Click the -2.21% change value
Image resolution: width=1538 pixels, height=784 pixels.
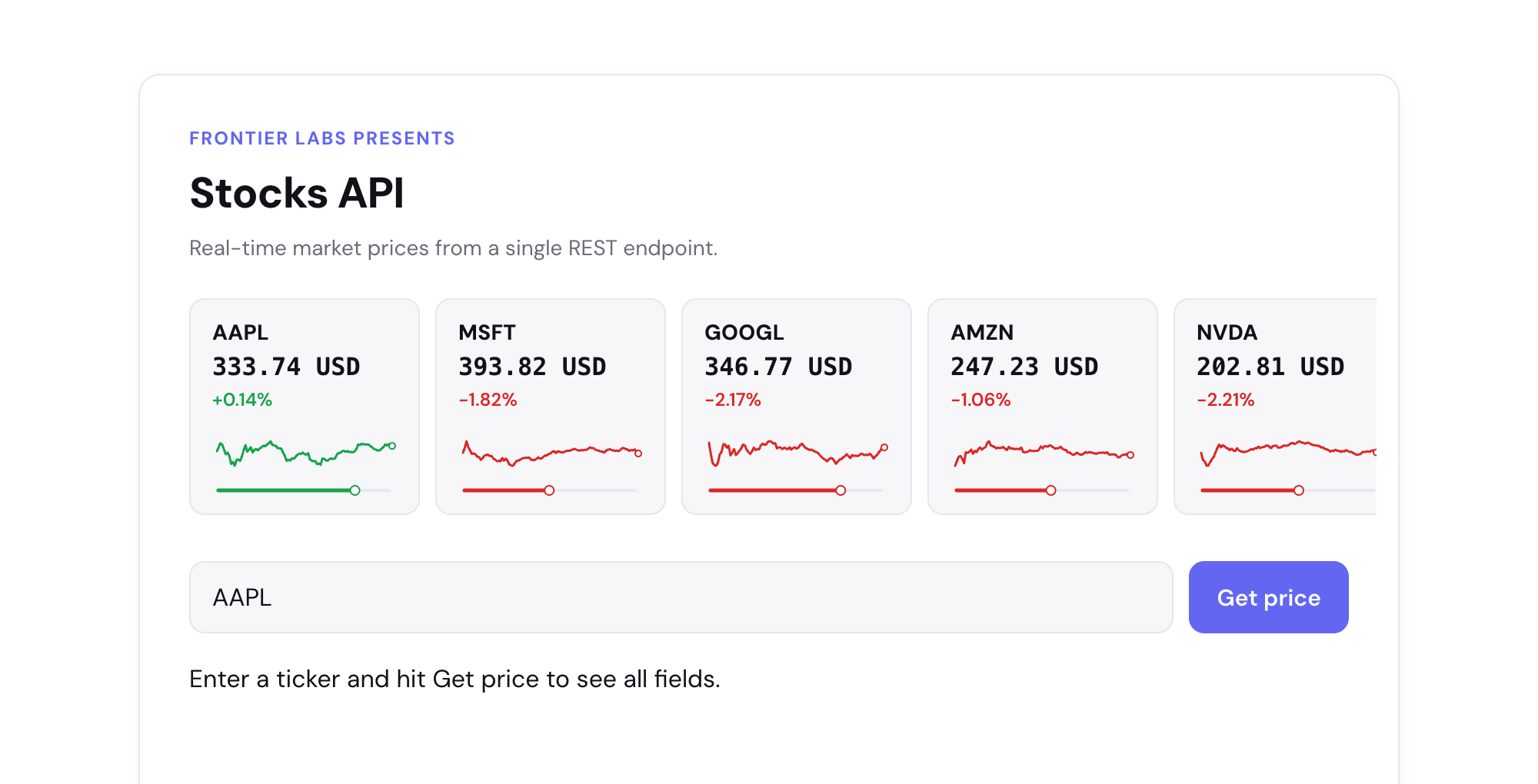pos(1226,400)
